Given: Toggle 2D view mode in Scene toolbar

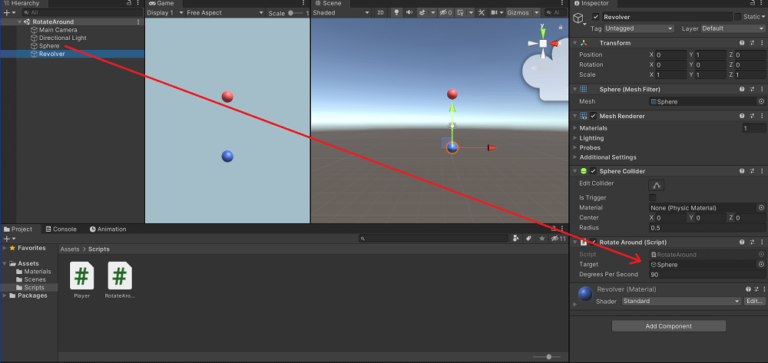Looking at the screenshot, I should pos(381,13).
